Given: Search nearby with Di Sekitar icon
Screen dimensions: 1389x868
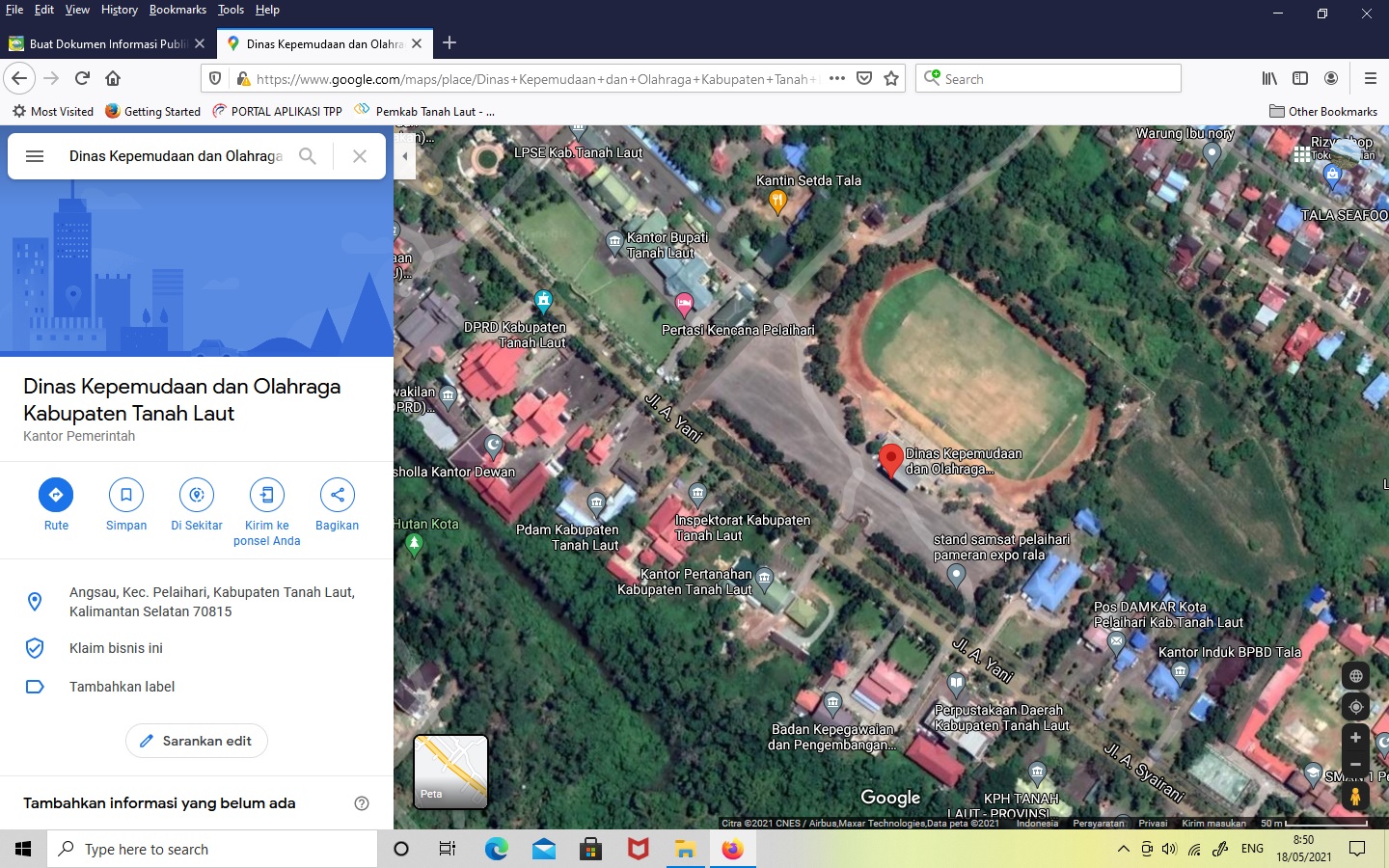Looking at the screenshot, I should click(197, 495).
